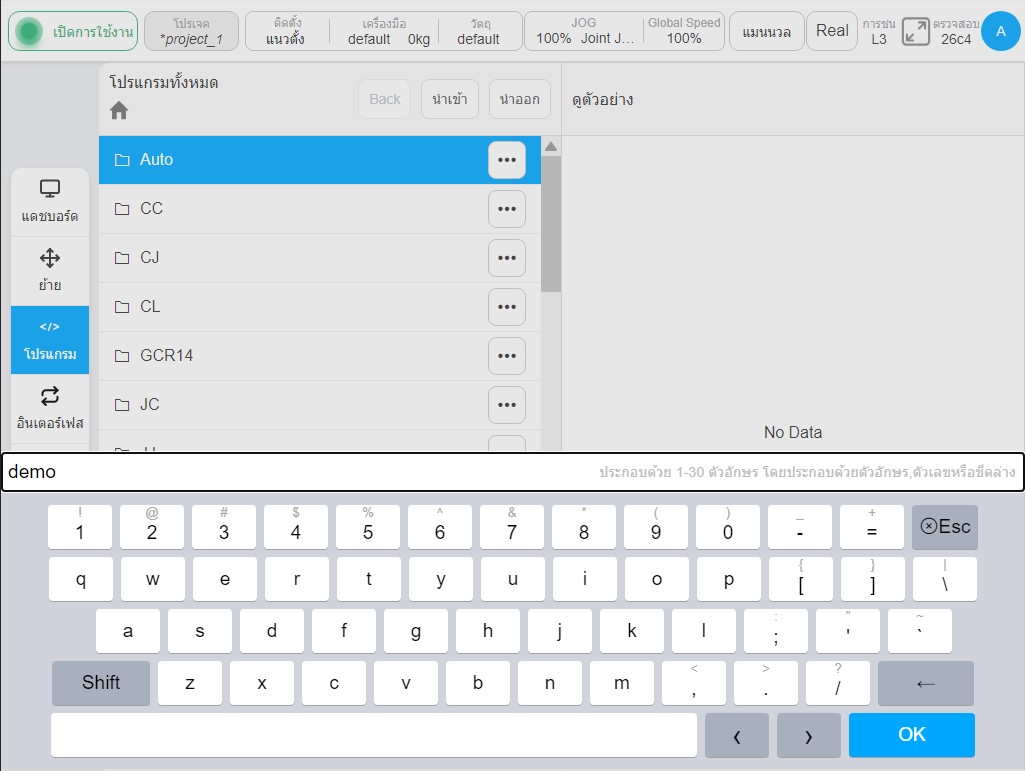Tap the Shift key
The width and height of the screenshot is (1025, 771).
point(101,683)
